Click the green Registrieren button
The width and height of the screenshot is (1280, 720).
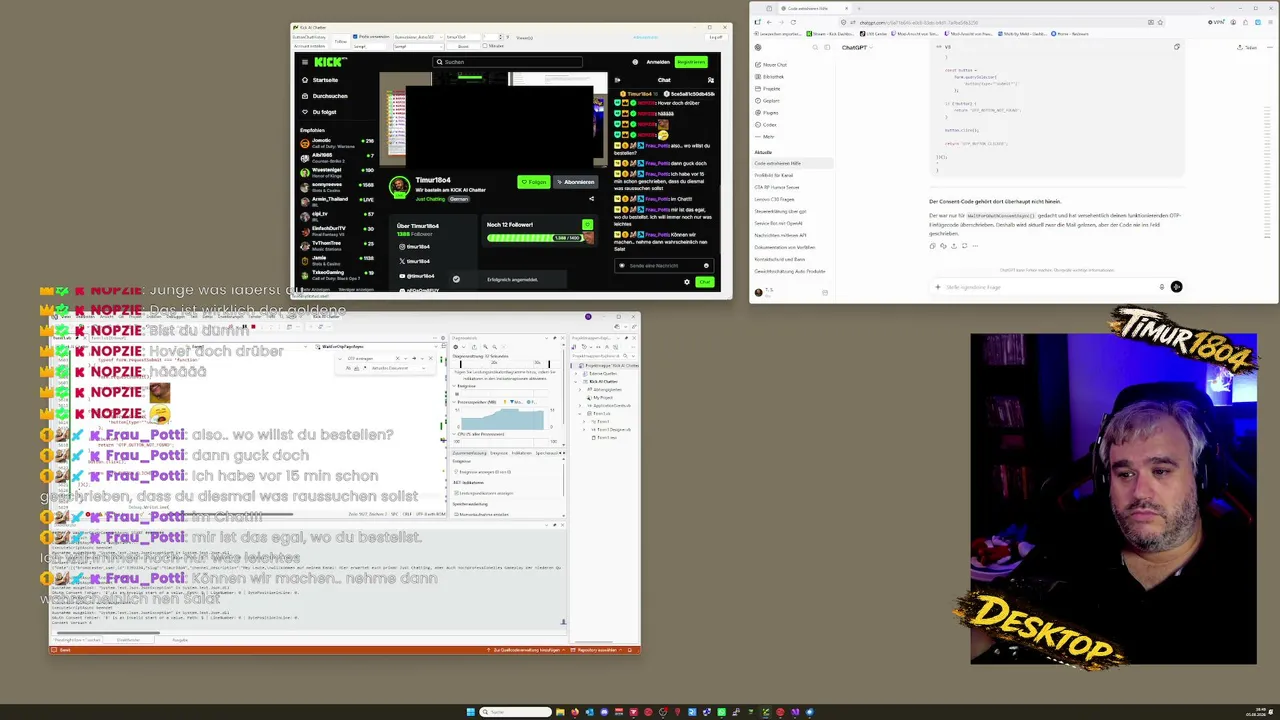click(691, 62)
